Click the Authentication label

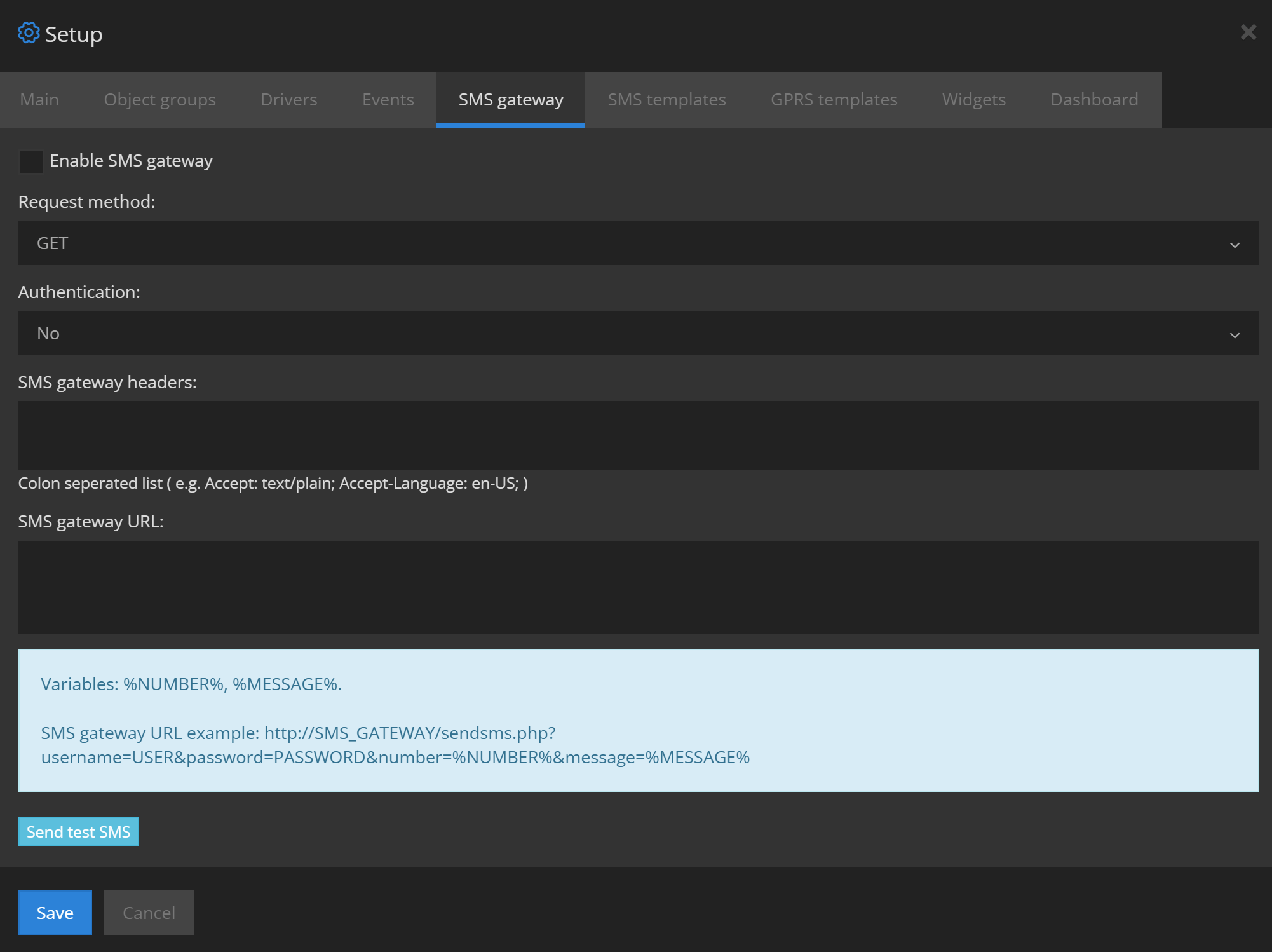(79, 292)
